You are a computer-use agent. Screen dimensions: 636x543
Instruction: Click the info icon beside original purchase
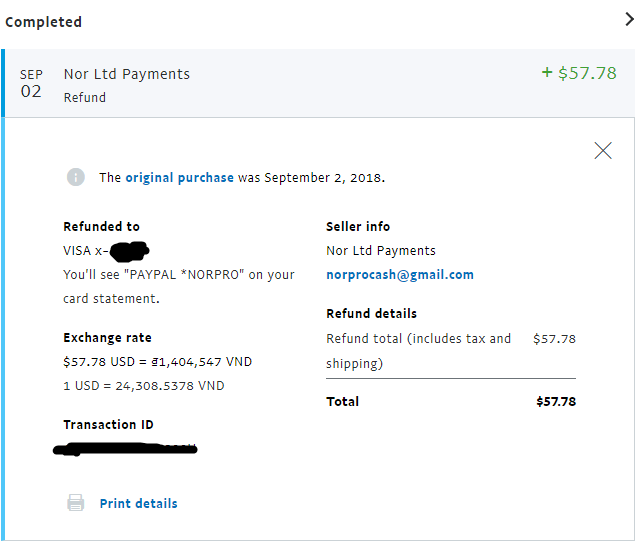[x=76, y=177]
